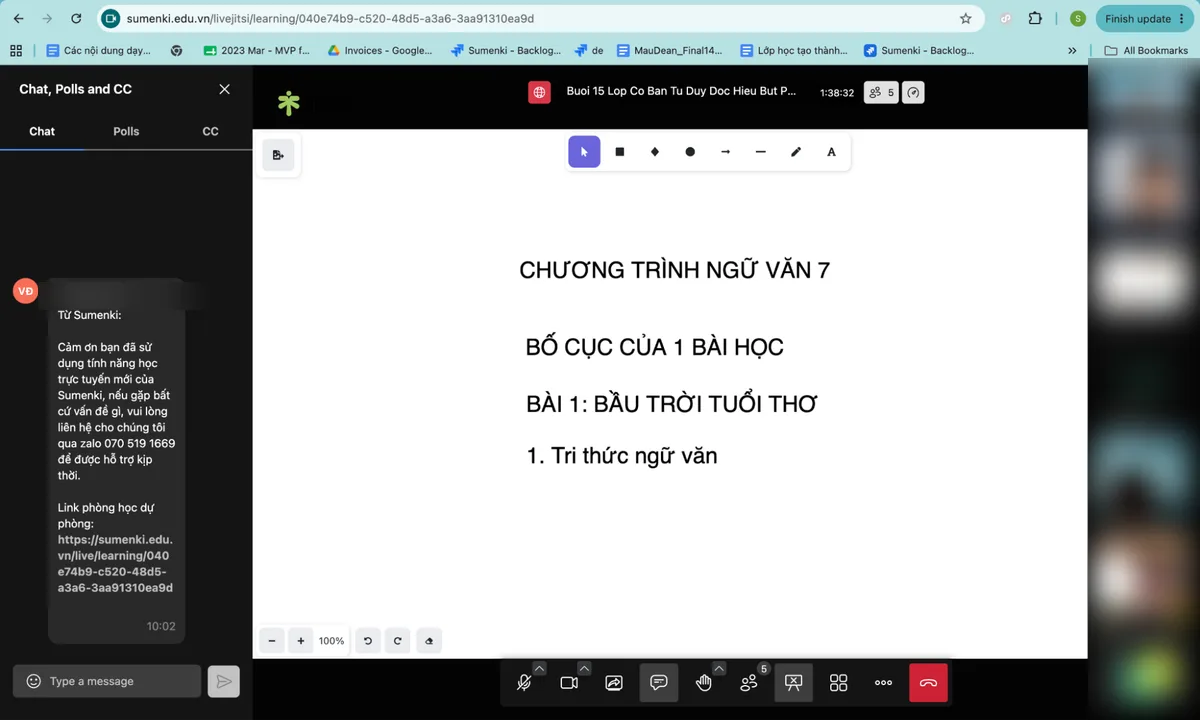
Task: Toggle the chat panel button
Action: click(x=659, y=682)
